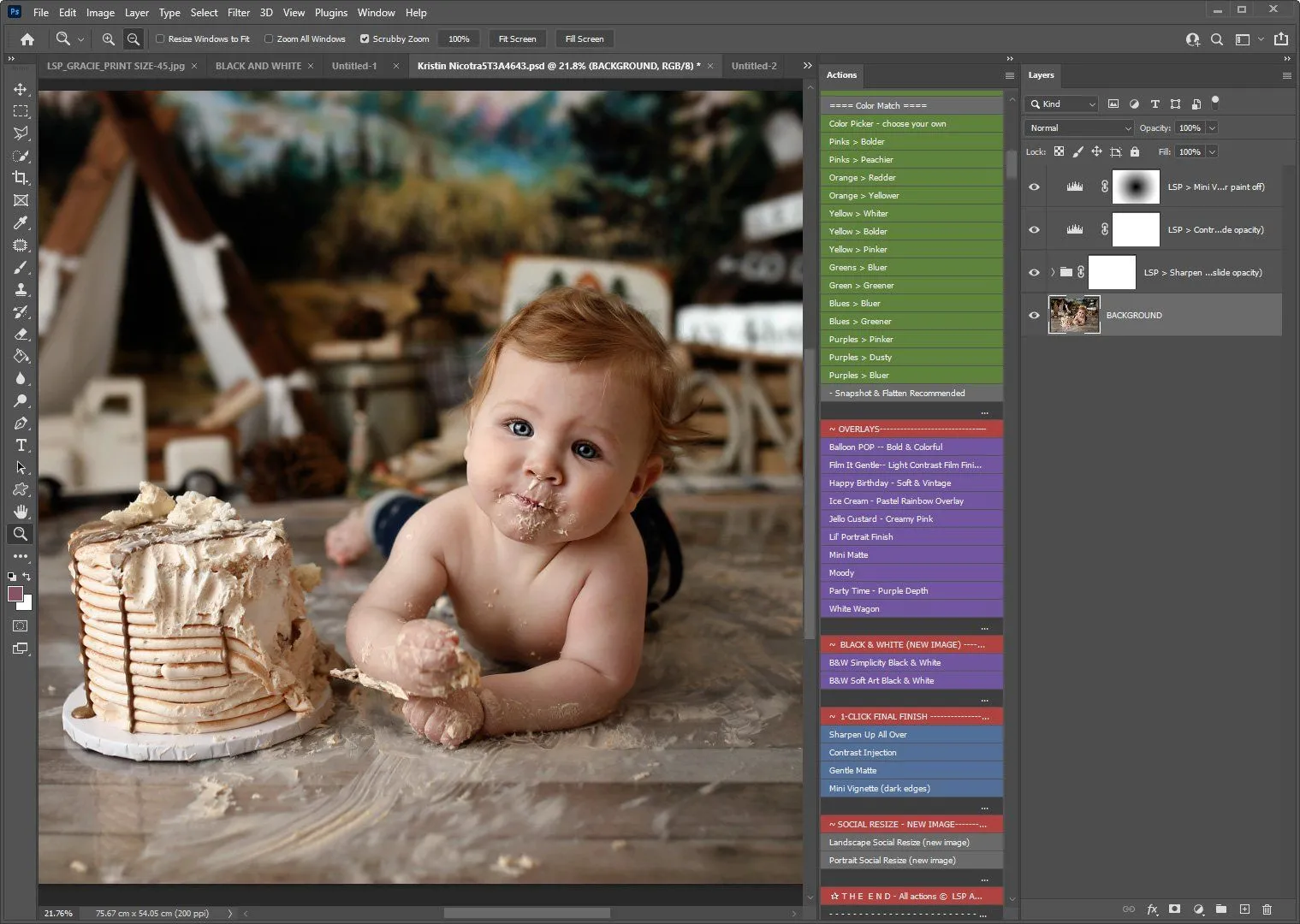
Task: Select the Paint Bucket tool
Action: click(x=21, y=356)
